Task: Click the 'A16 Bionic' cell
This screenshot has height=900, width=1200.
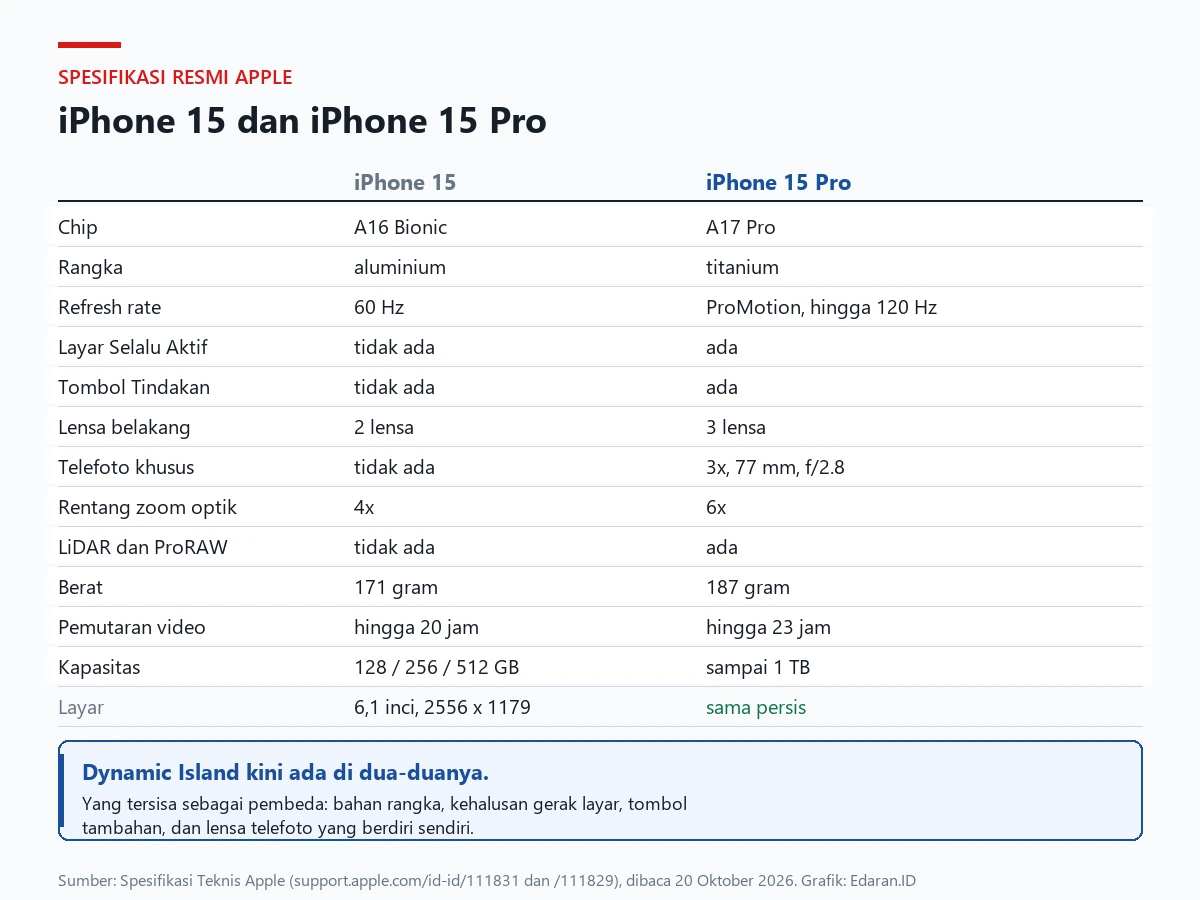Action: pos(400,227)
